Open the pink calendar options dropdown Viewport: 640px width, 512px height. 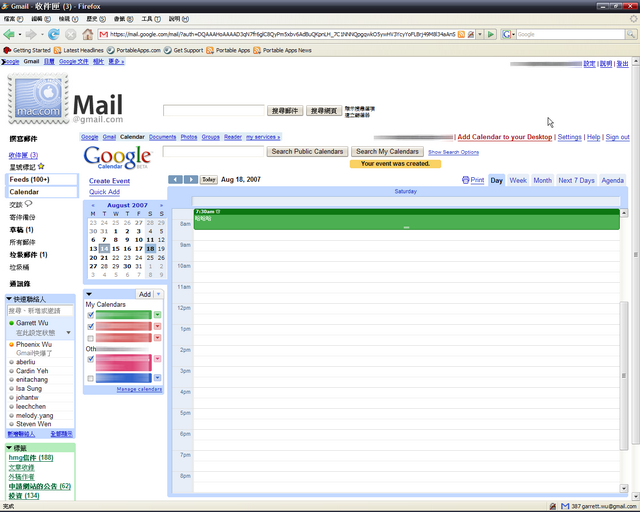pyautogui.click(x=158, y=358)
